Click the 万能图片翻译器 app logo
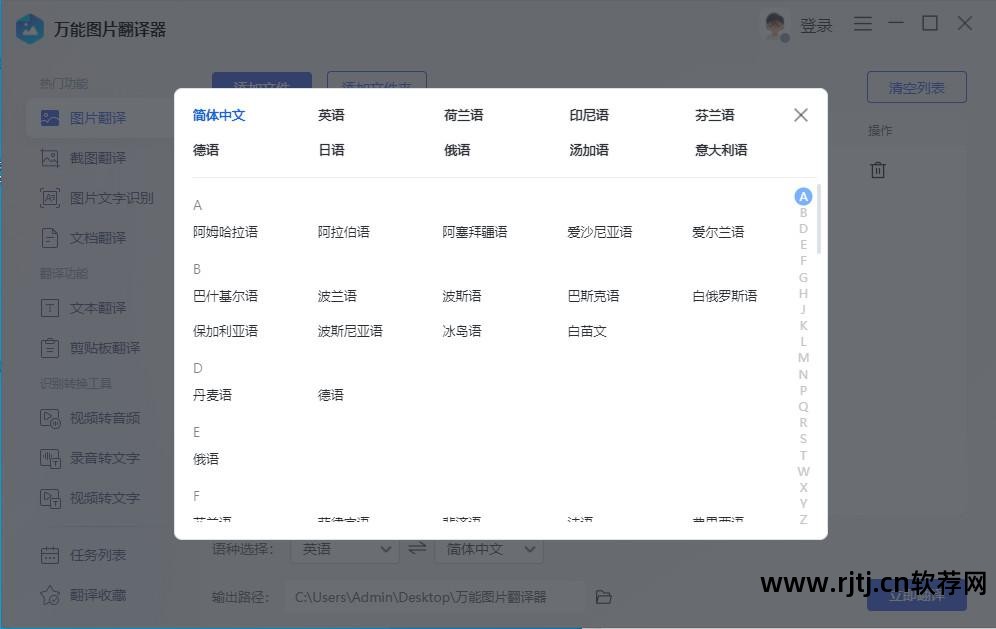 pos(29,29)
